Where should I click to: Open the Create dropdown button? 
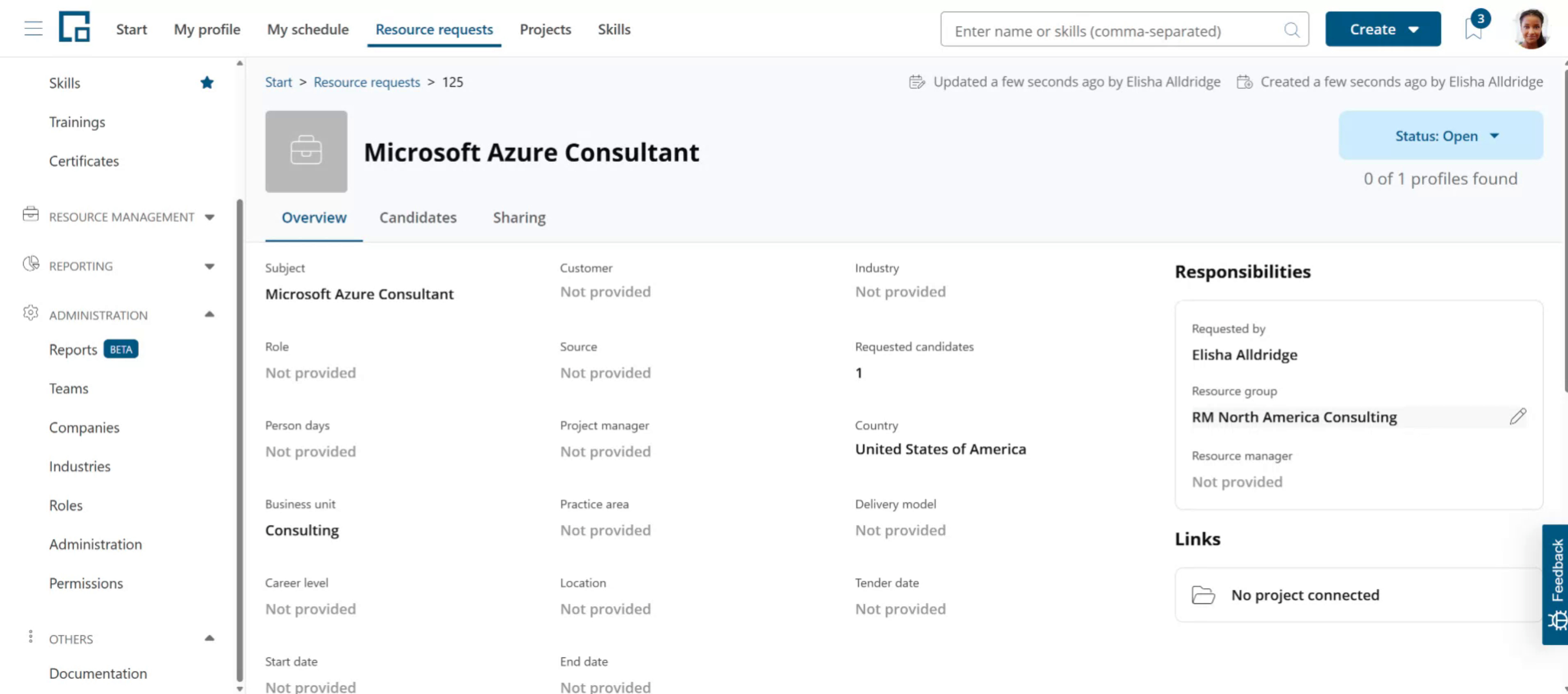1382,29
